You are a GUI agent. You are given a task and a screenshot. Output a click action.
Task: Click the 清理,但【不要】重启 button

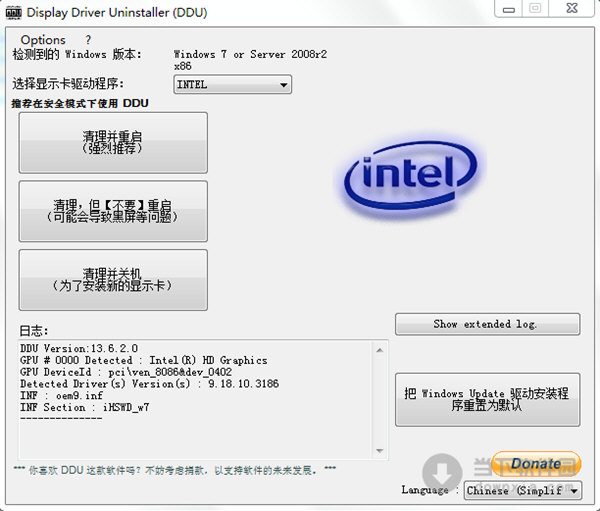point(113,211)
